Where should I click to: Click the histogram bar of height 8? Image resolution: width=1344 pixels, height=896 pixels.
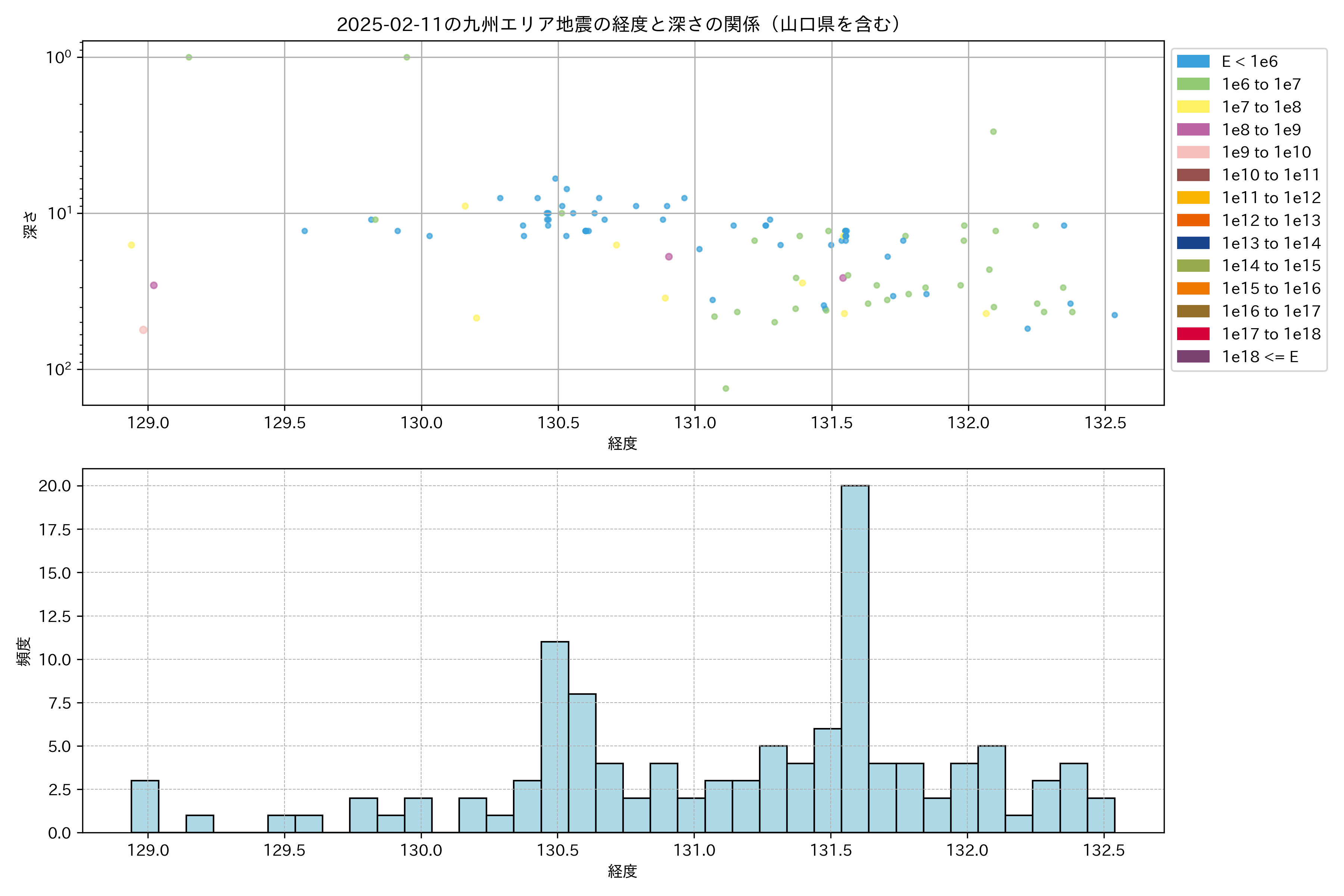click(x=582, y=763)
